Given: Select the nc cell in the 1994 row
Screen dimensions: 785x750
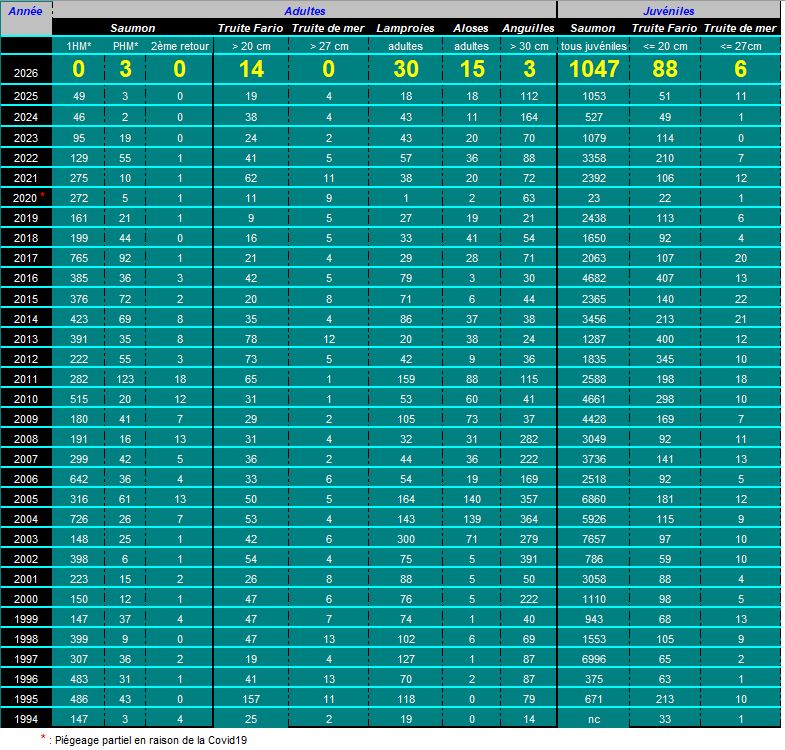Looking at the screenshot, I should pyautogui.click(x=594, y=719).
